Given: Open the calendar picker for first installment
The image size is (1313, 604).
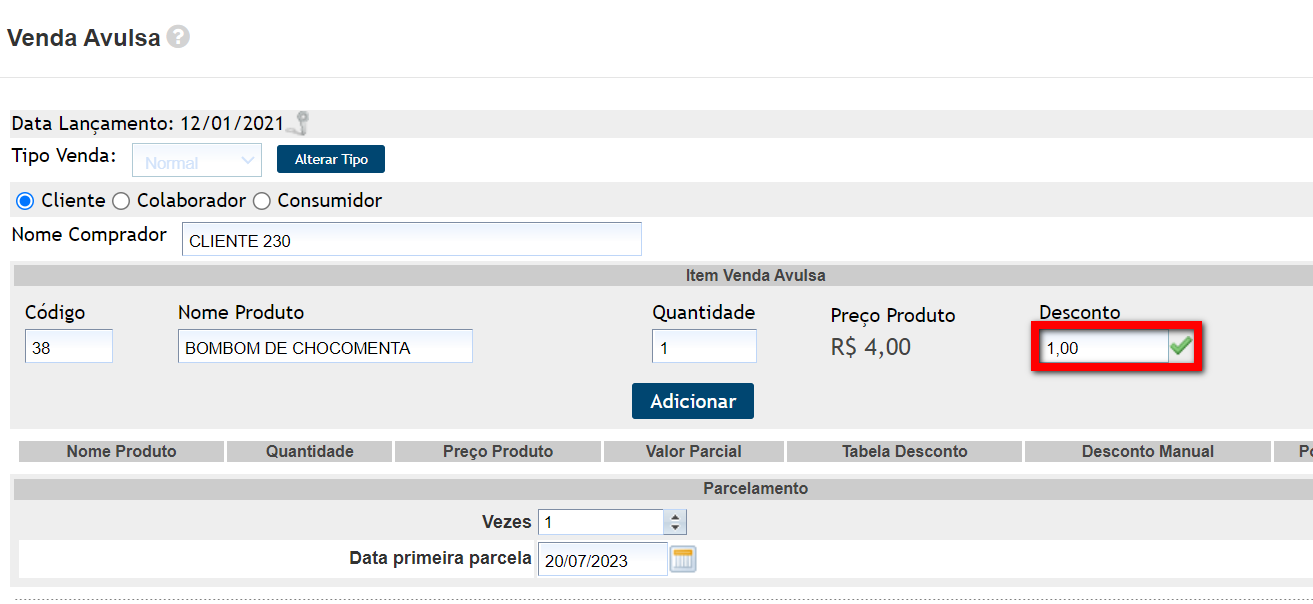Looking at the screenshot, I should click(683, 559).
